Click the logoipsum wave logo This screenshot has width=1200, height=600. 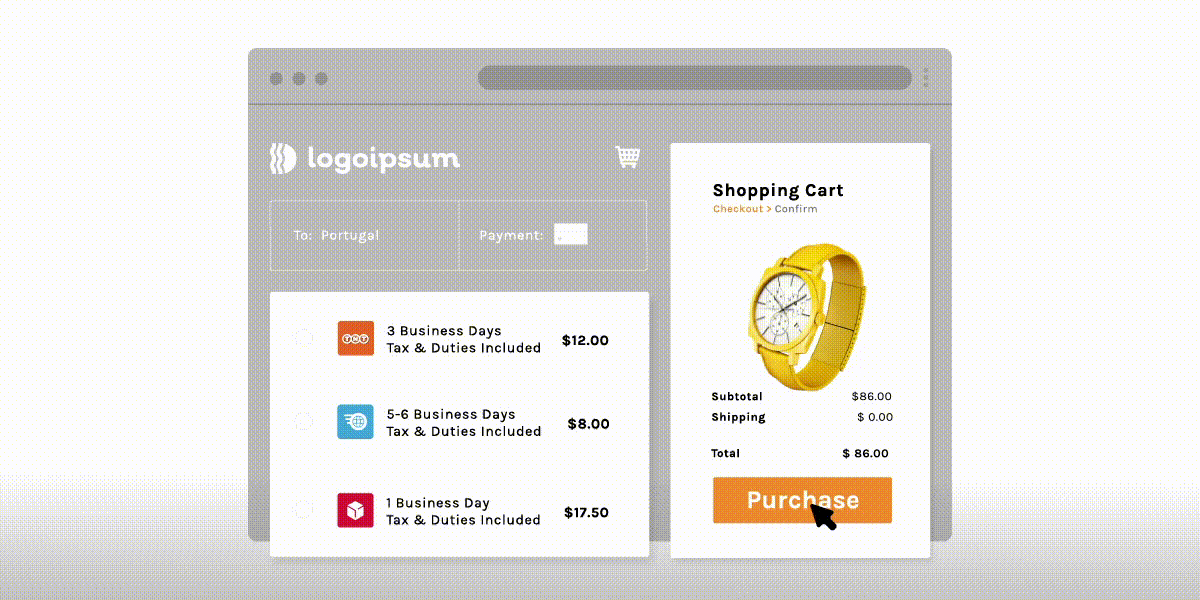coord(283,158)
